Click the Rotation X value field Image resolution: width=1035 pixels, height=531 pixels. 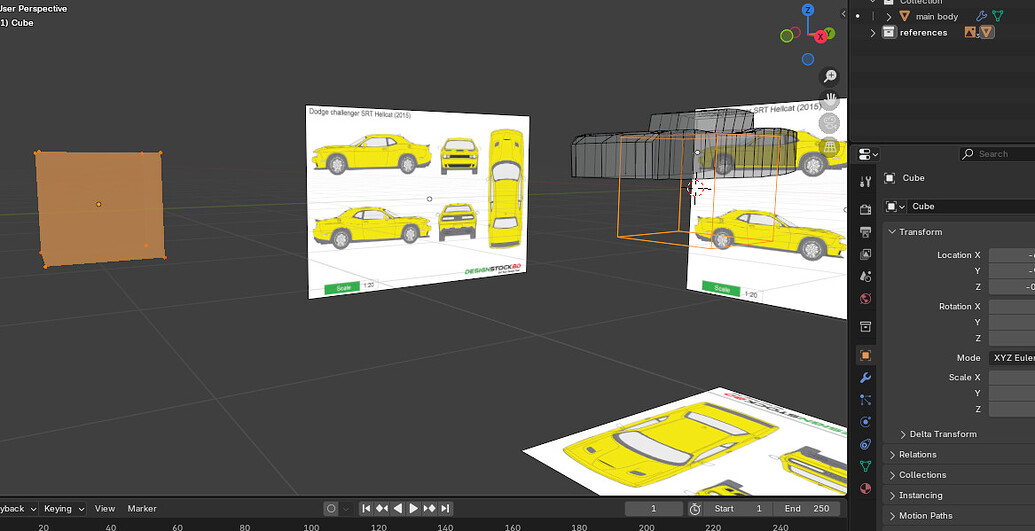tap(1012, 306)
